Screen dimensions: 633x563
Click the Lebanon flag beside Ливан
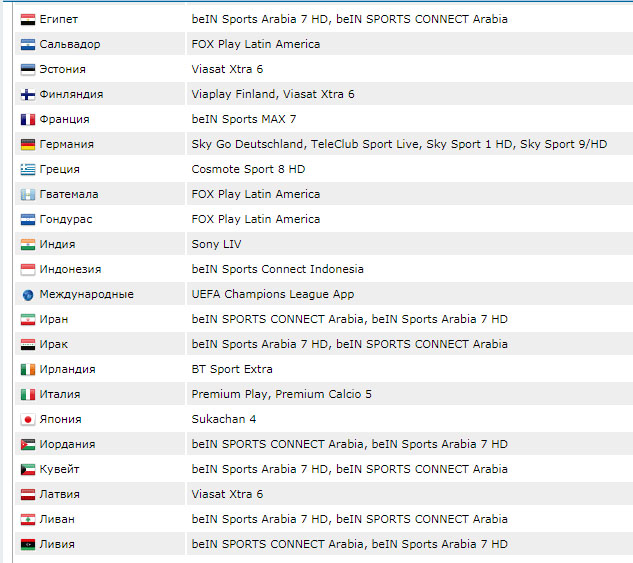(x=28, y=520)
